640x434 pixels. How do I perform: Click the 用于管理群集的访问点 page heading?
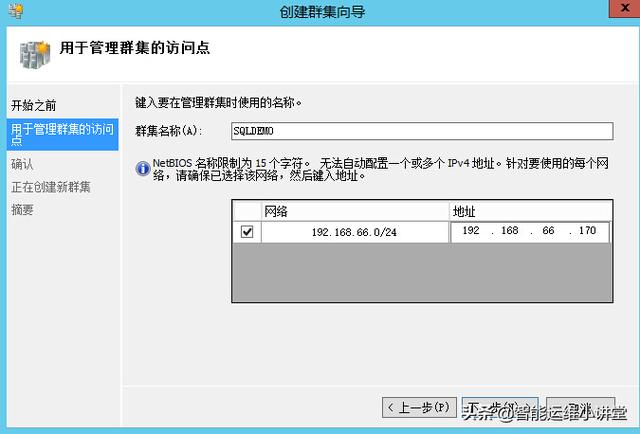click(x=135, y=48)
